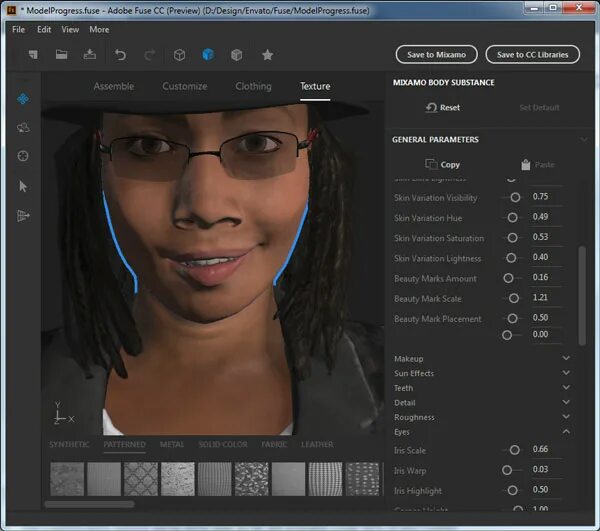The height and width of the screenshot is (531, 600).
Task: Click the parameters panel vertical scrollbar
Action: [582, 296]
